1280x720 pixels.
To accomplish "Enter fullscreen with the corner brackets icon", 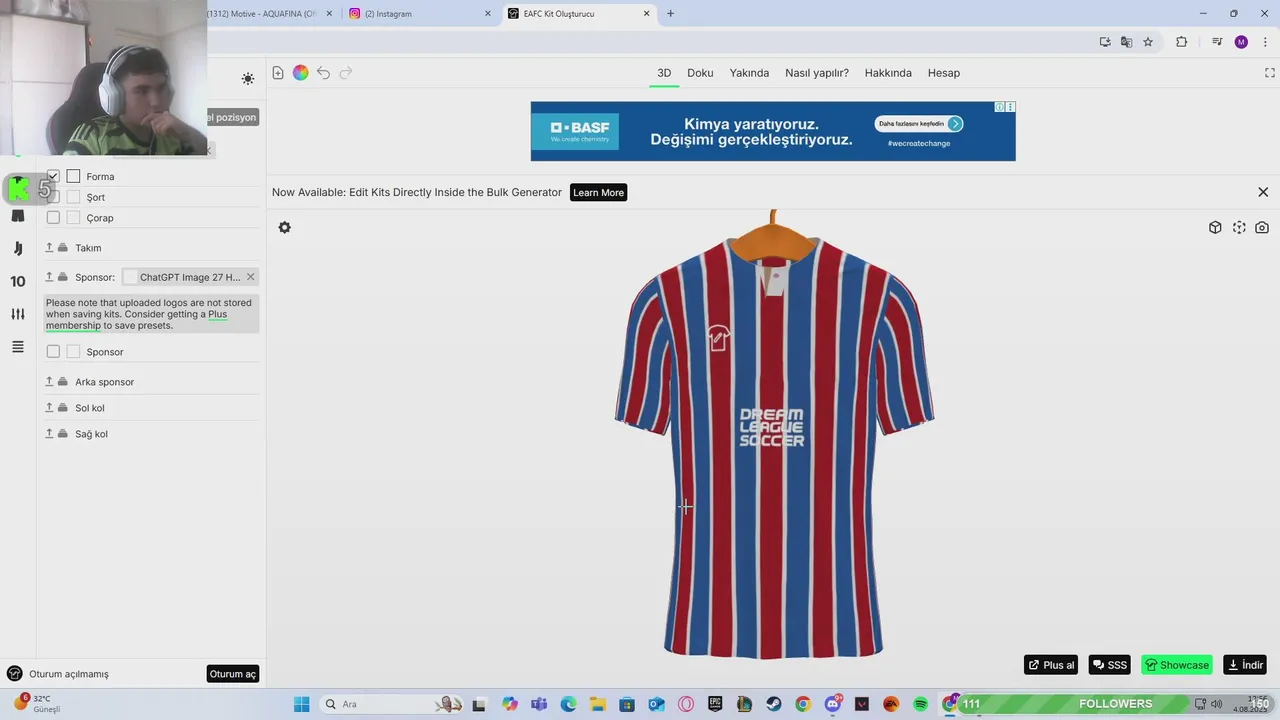I will (x=1270, y=73).
